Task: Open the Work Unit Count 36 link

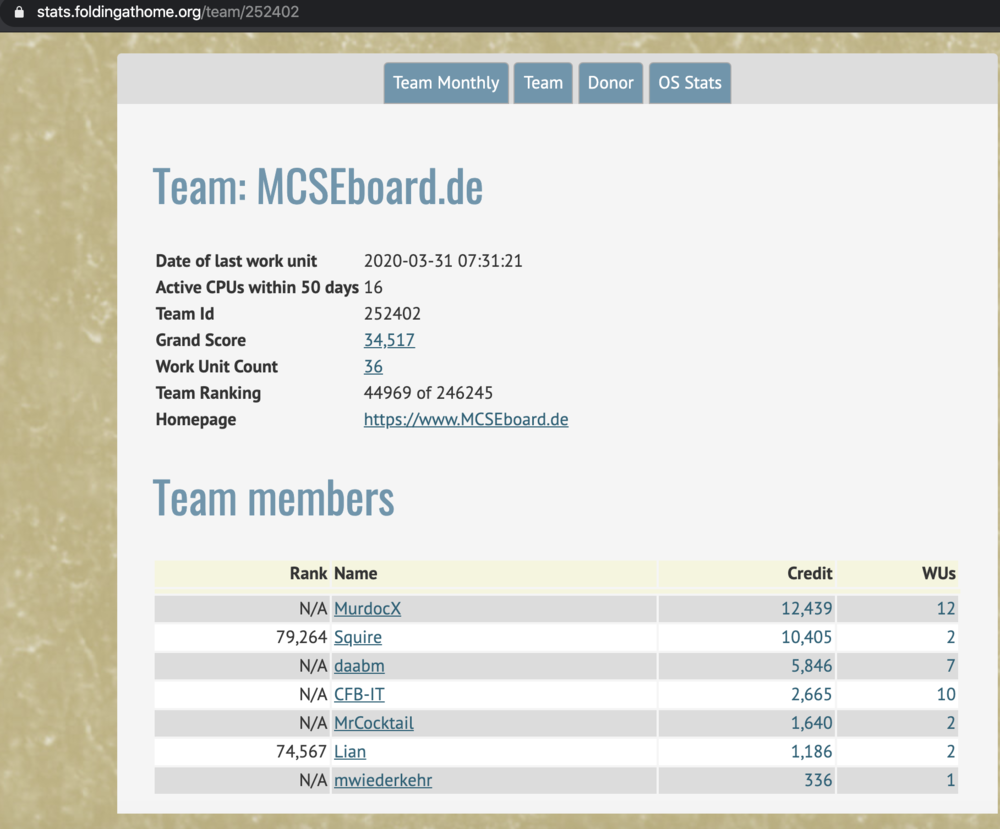Action: (x=373, y=367)
